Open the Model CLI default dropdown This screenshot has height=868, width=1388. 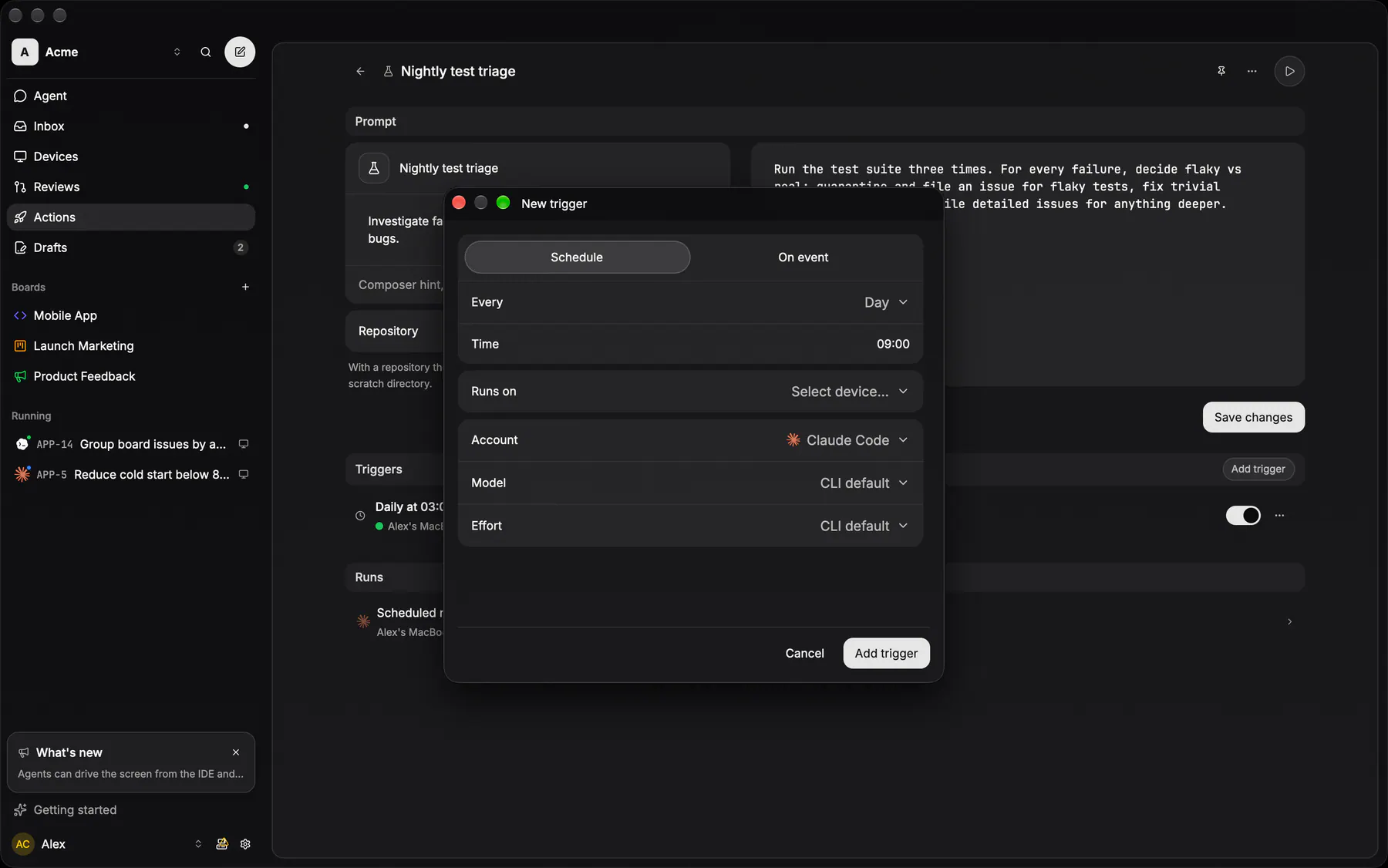[x=864, y=483]
